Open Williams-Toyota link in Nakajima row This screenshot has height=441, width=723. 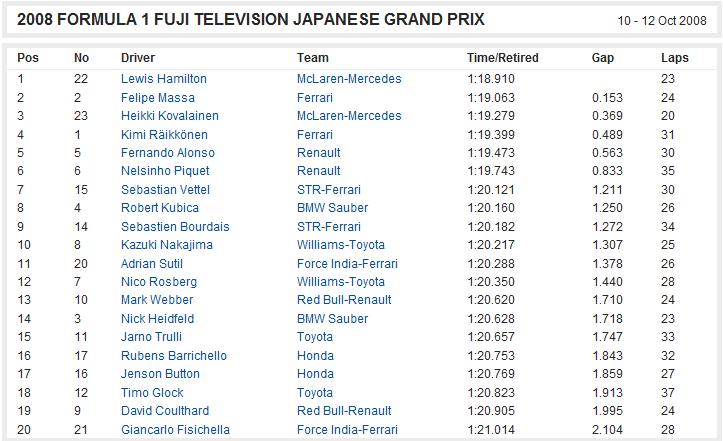pyautogui.click(x=341, y=244)
